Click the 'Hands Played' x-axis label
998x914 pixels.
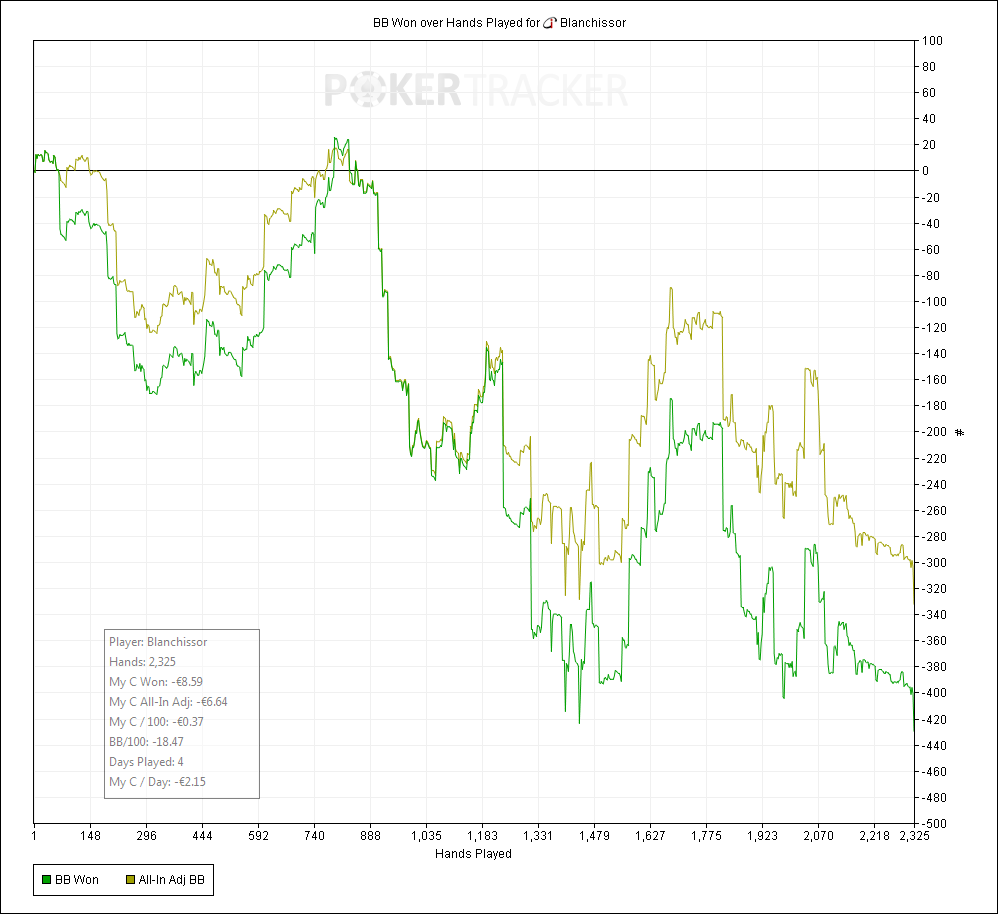pyautogui.click(x=473, y=854)
